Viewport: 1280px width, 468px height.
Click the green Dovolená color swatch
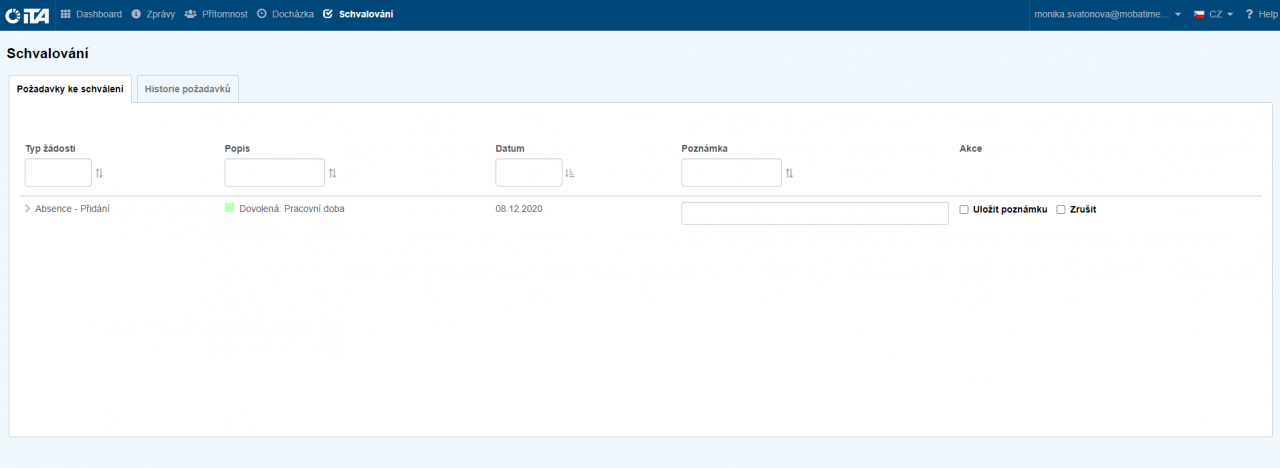point(229,208)
